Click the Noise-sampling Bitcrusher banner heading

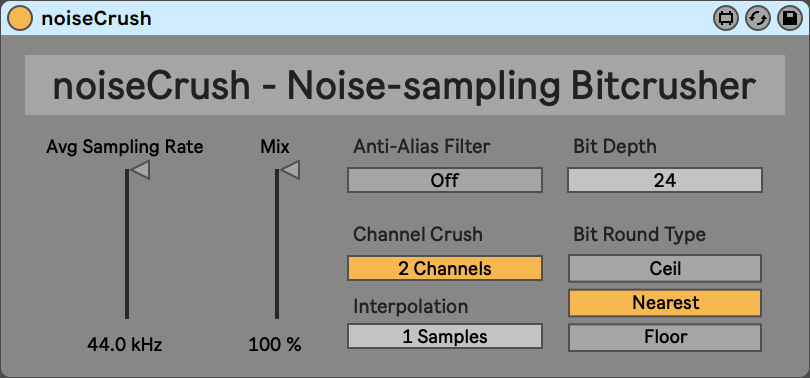[x=404, y=86]
